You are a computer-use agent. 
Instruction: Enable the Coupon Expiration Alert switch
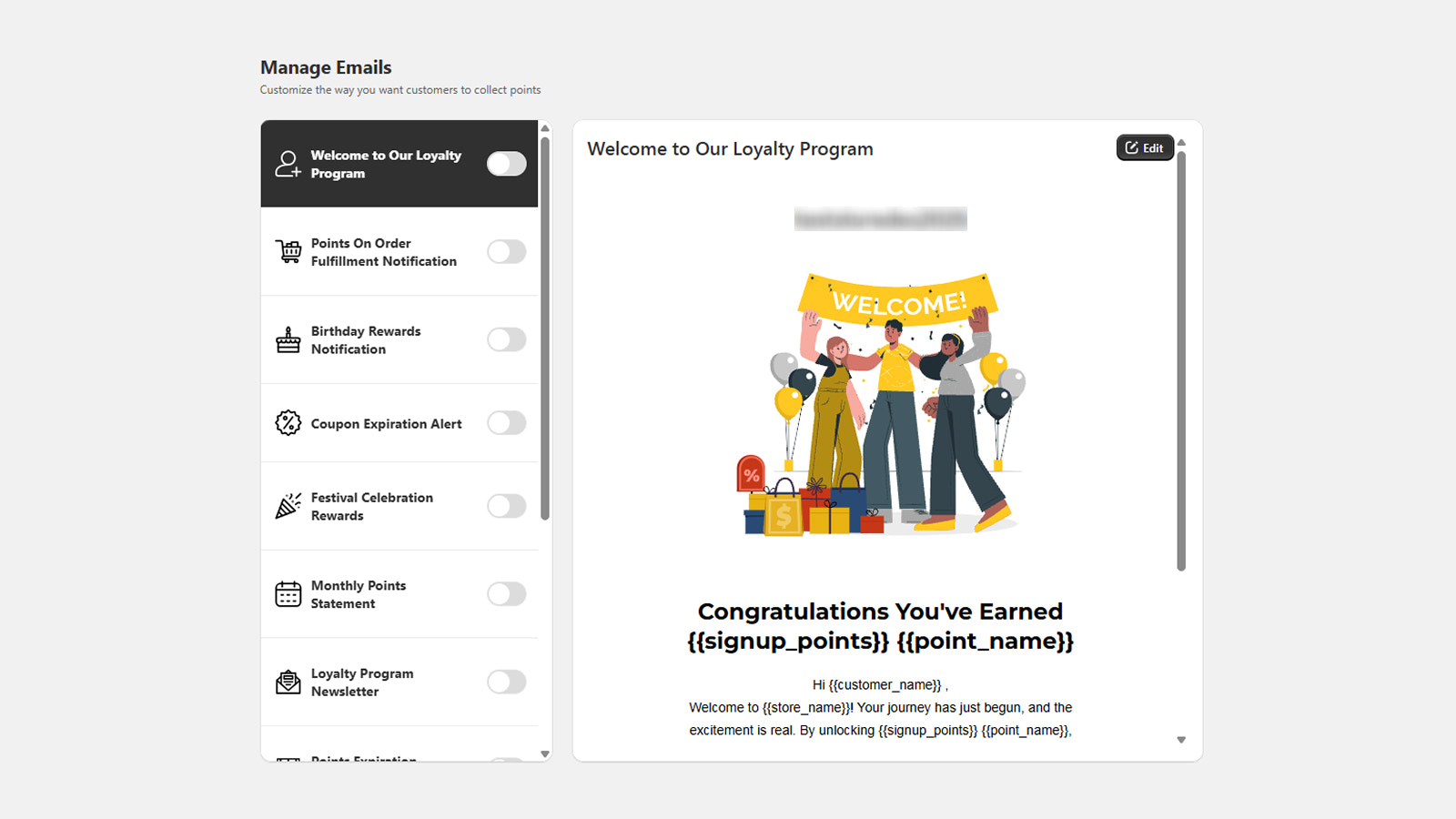(x=507, y=422)
